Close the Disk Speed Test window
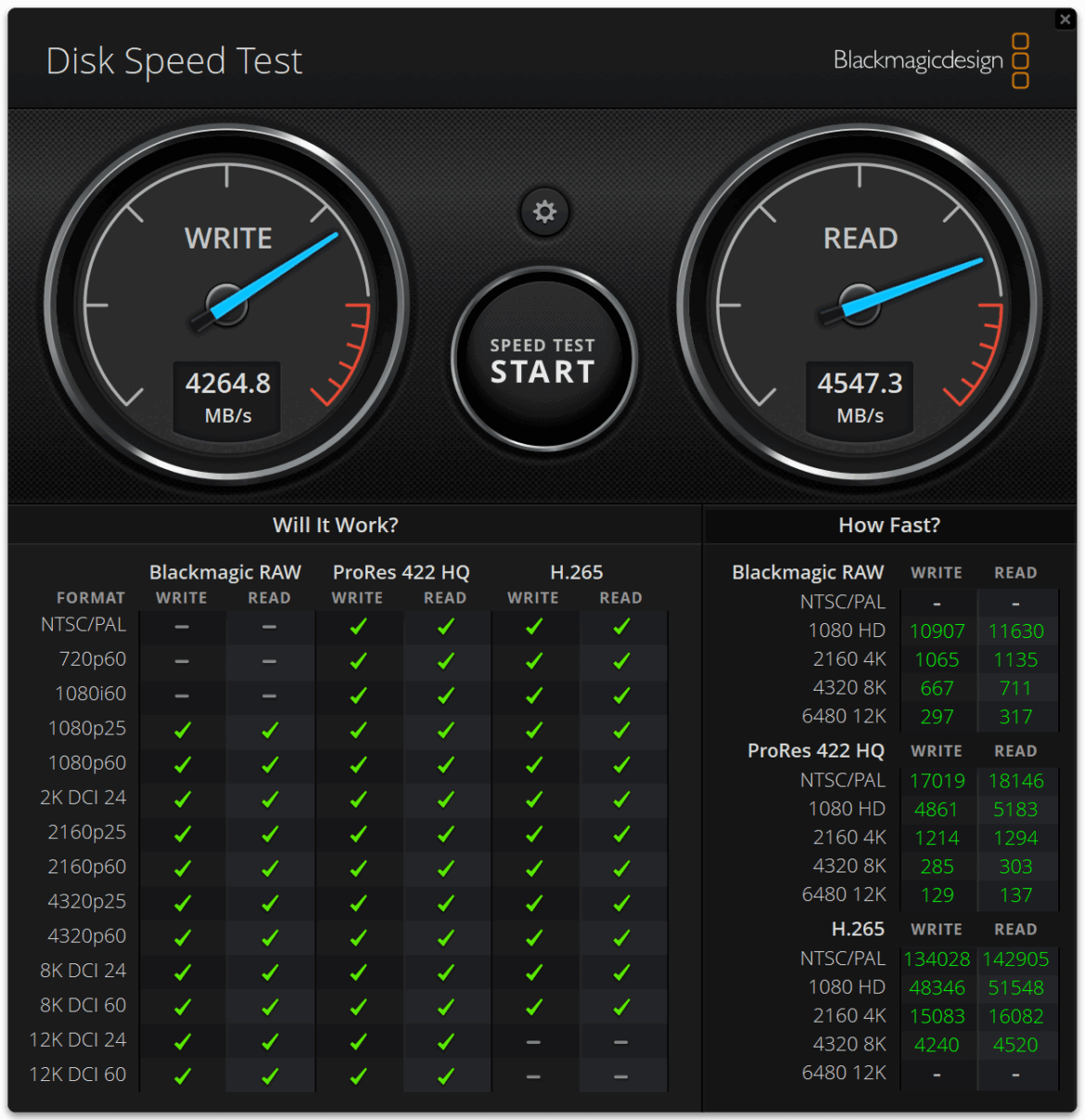 tap(1065, 19)
